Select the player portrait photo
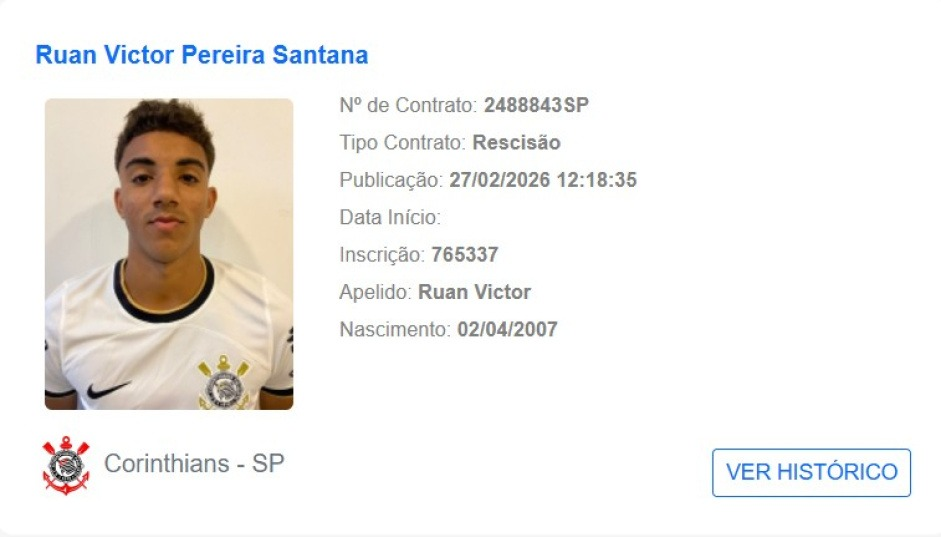The width and height of the screenshot is (941, 537). (169, 254)
